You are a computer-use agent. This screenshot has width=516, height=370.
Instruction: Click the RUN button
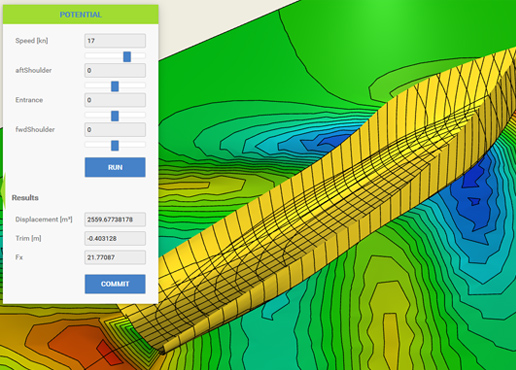pos(115,167)
